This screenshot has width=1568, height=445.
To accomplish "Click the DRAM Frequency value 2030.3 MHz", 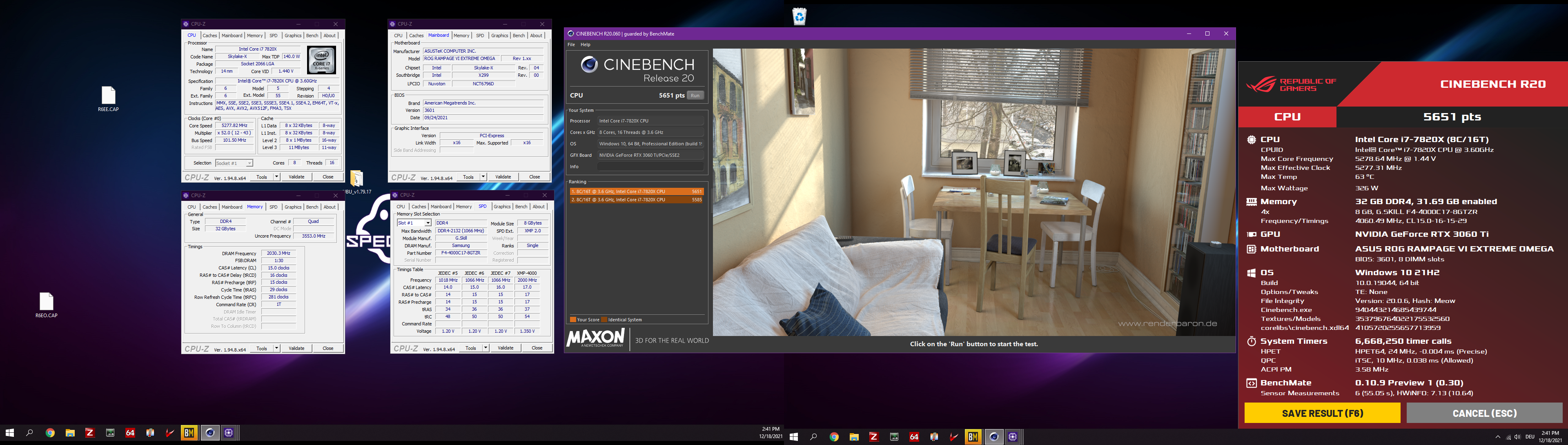I will [x=279, y=254].
